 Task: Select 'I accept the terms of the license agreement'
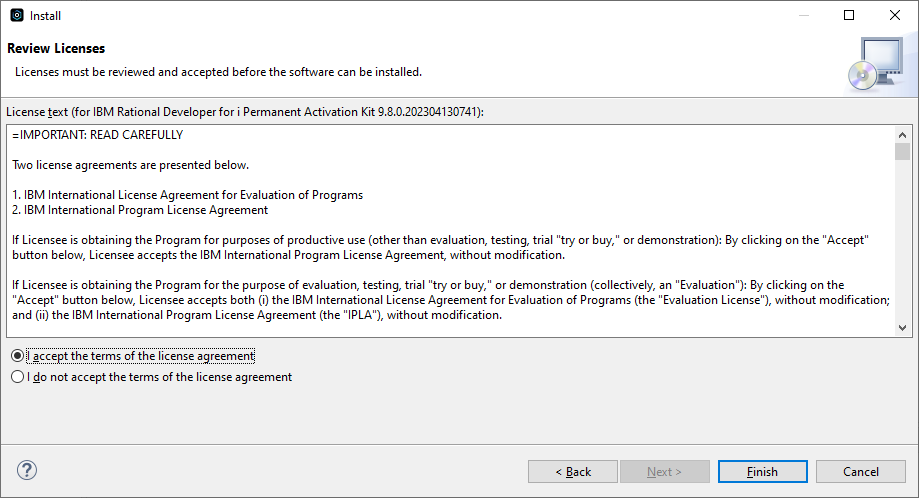click(133, 356)
